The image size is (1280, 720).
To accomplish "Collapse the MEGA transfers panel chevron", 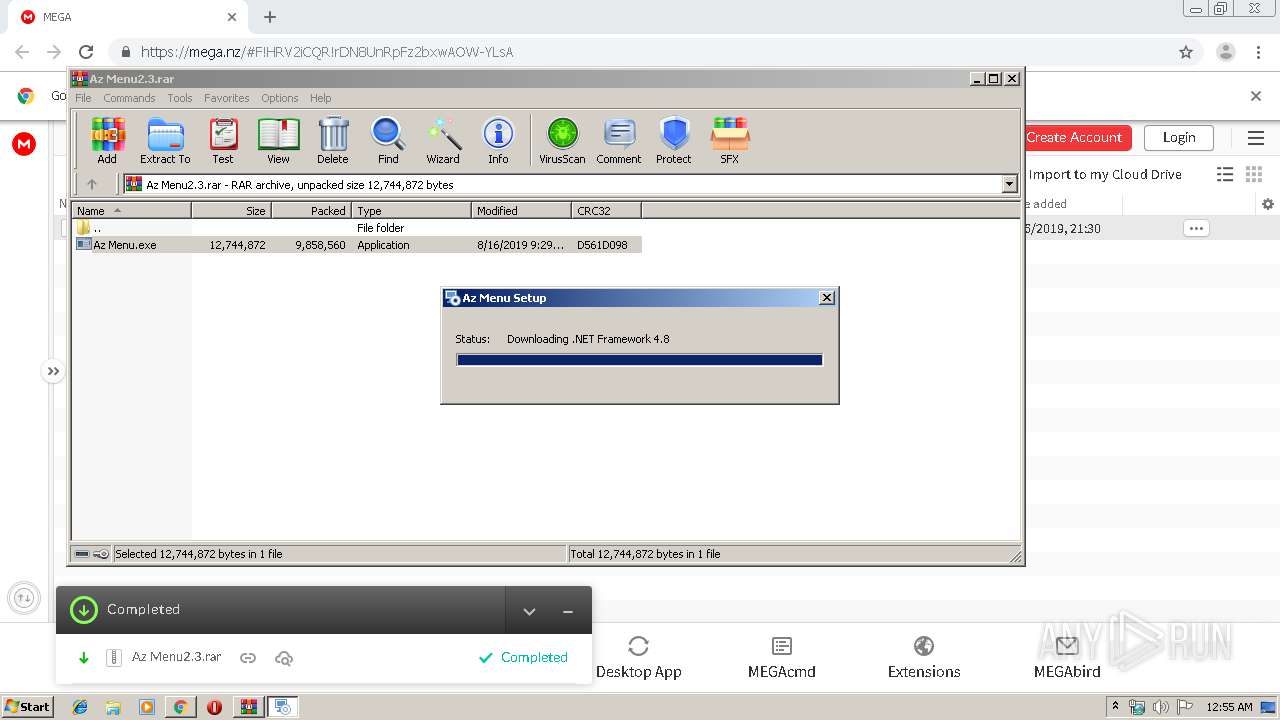I will [x=530, y=611].
